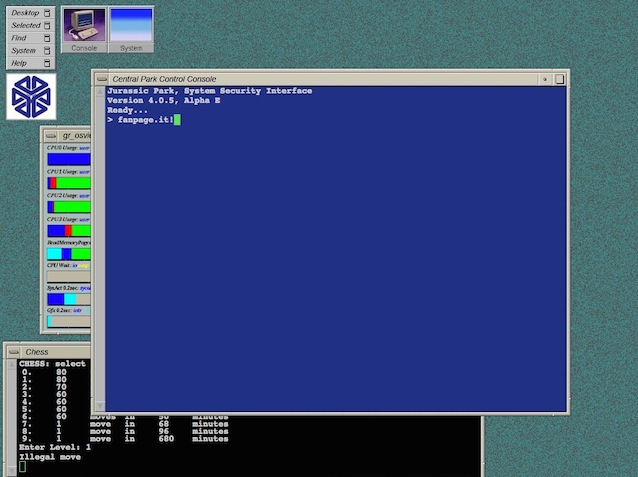Click the CPU3 Usage bar
This screenshot has width=638, height=477.
click(x=69, y=231)
